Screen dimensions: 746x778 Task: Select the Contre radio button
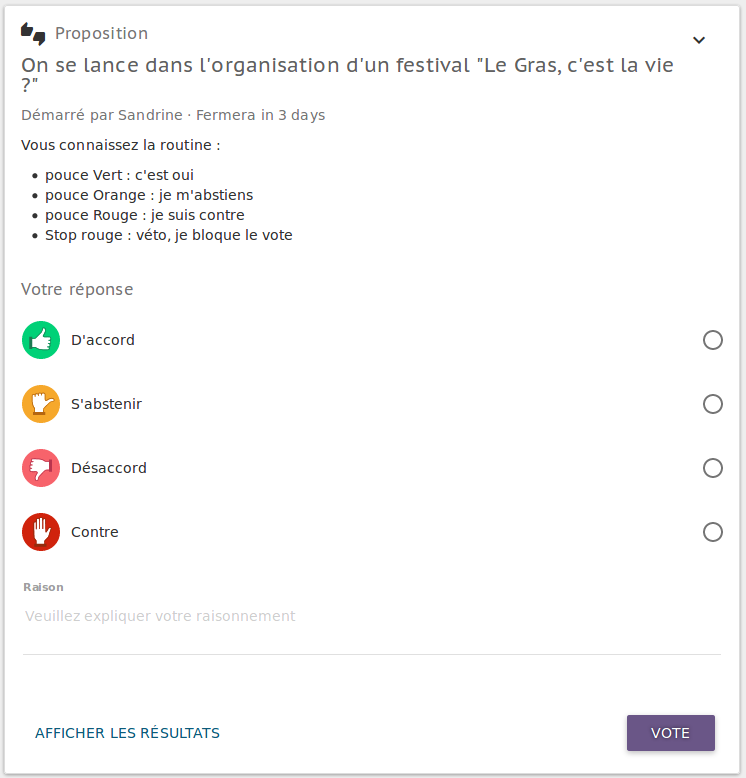coord(712,532)
